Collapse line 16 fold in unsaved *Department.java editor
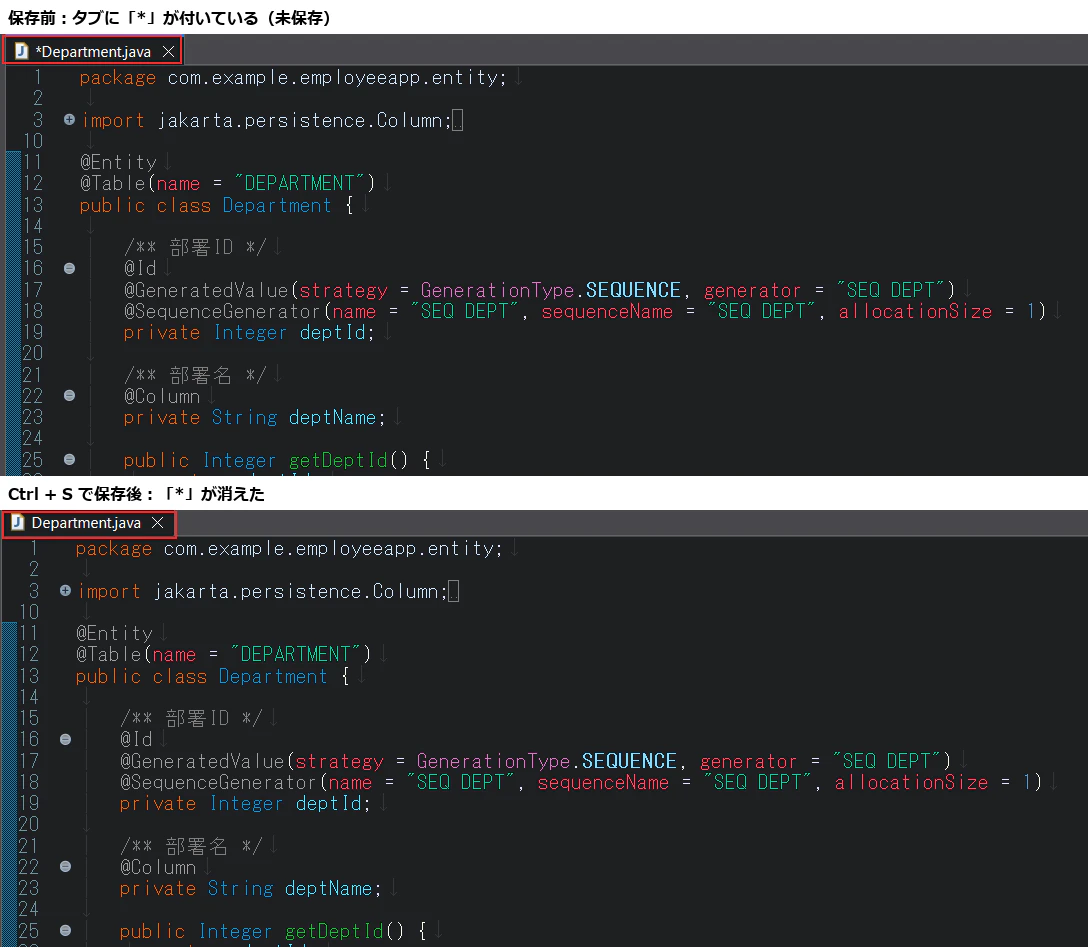The image size is (1088, 947). (x=69, y=268)
